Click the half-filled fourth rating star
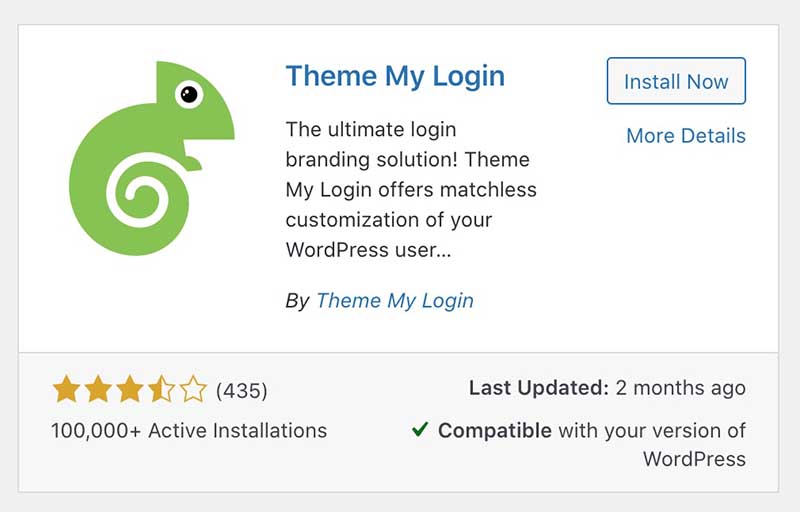 pos(161,389)
